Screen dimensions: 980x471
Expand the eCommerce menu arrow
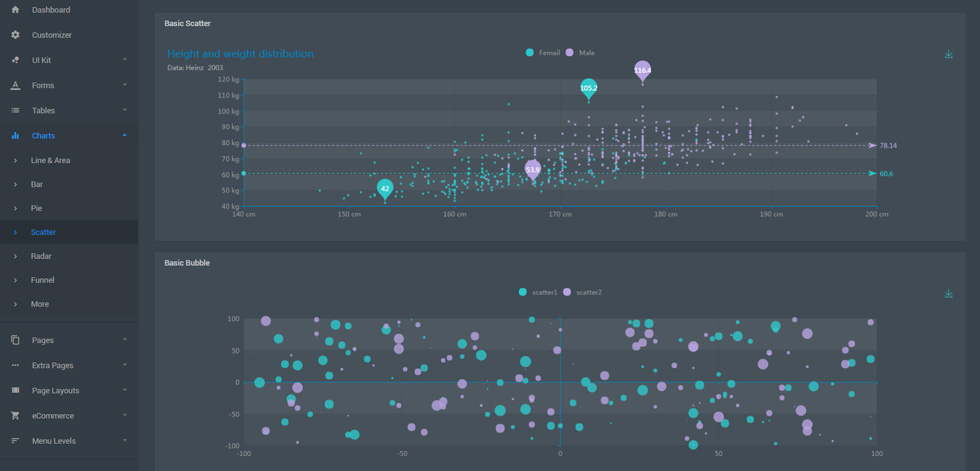(125, 415)
